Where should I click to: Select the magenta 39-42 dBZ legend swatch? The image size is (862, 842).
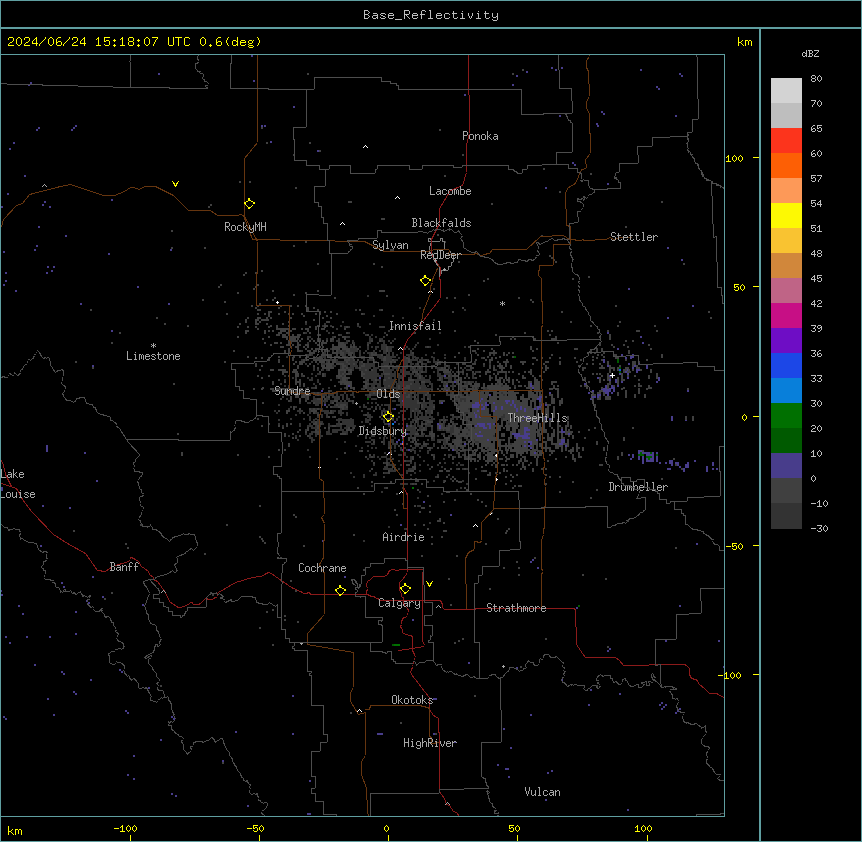click(786, 315)
